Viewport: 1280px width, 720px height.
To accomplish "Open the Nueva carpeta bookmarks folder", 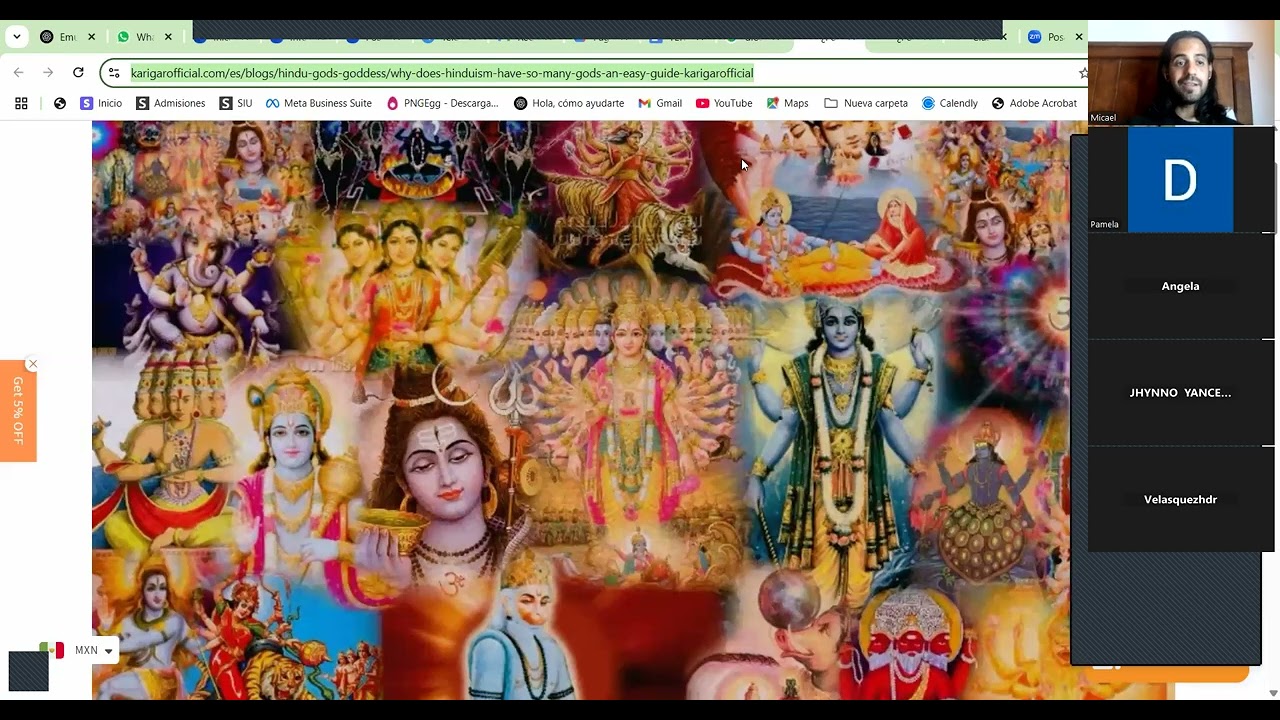I will 866,103.
